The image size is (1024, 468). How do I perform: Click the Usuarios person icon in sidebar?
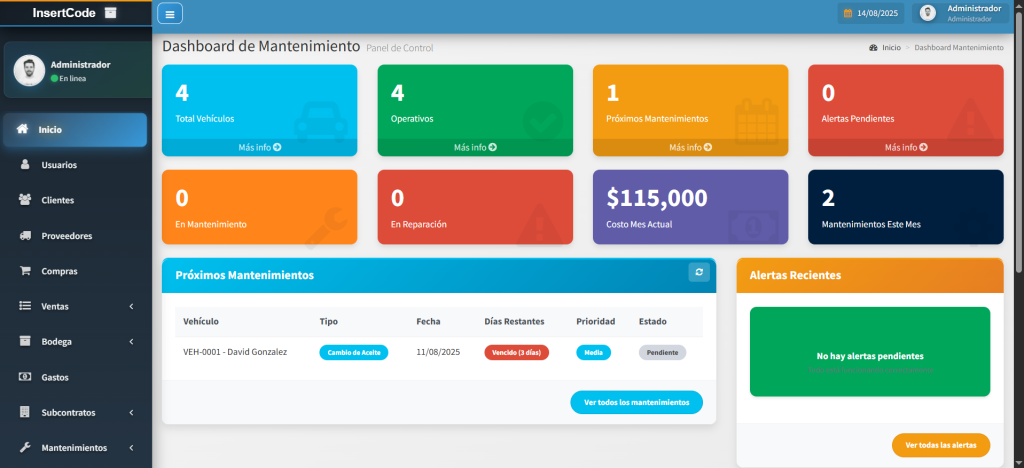[25, 165]
